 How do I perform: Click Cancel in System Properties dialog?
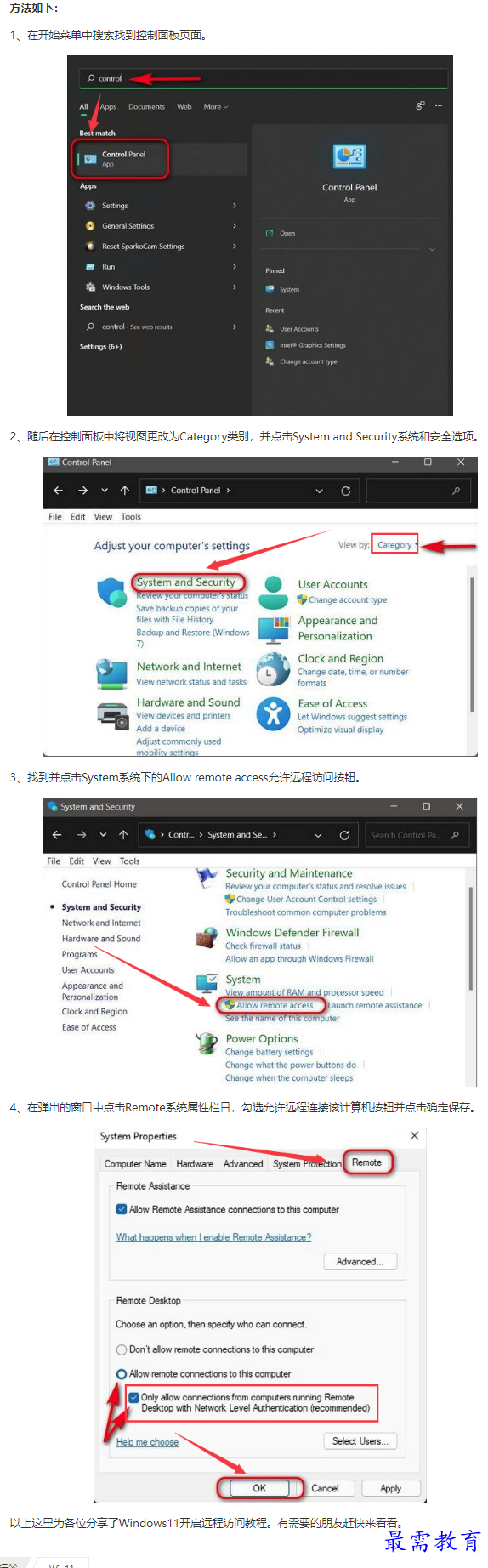click(x=325, y=1488)
